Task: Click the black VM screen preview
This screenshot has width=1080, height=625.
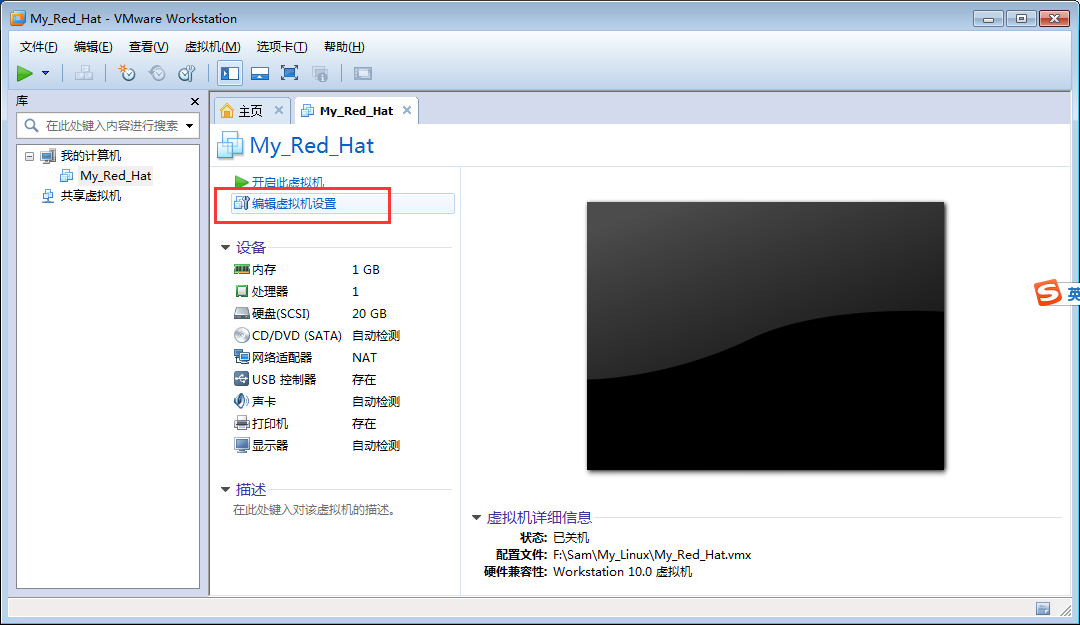Action: [x=765, y=336]
